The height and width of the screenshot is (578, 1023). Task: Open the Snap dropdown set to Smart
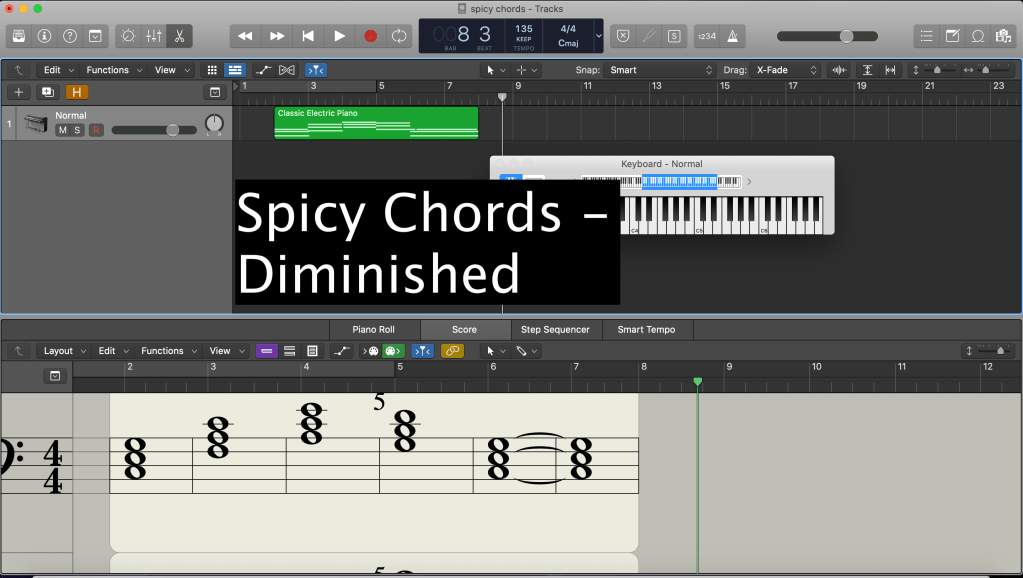coord(660,70)
